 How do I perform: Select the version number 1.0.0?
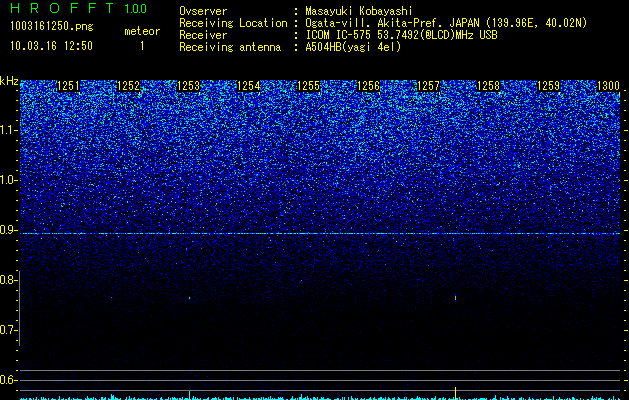[x=136, y=9]
